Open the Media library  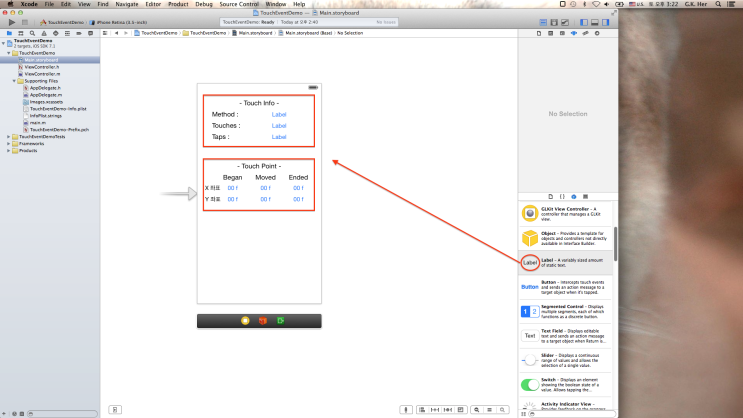tap(585, 196)
